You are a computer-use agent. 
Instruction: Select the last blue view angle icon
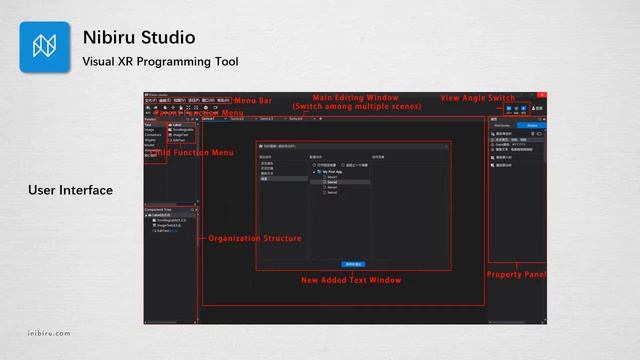point(524,108)
